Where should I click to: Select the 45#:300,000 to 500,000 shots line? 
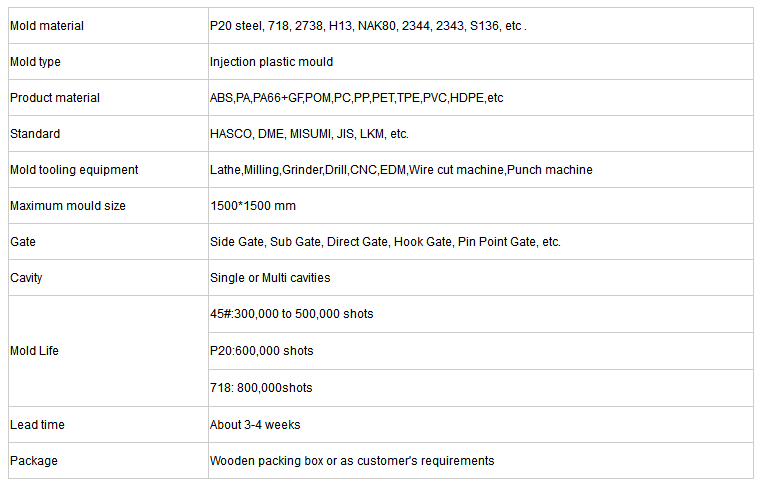click(292, 313)
